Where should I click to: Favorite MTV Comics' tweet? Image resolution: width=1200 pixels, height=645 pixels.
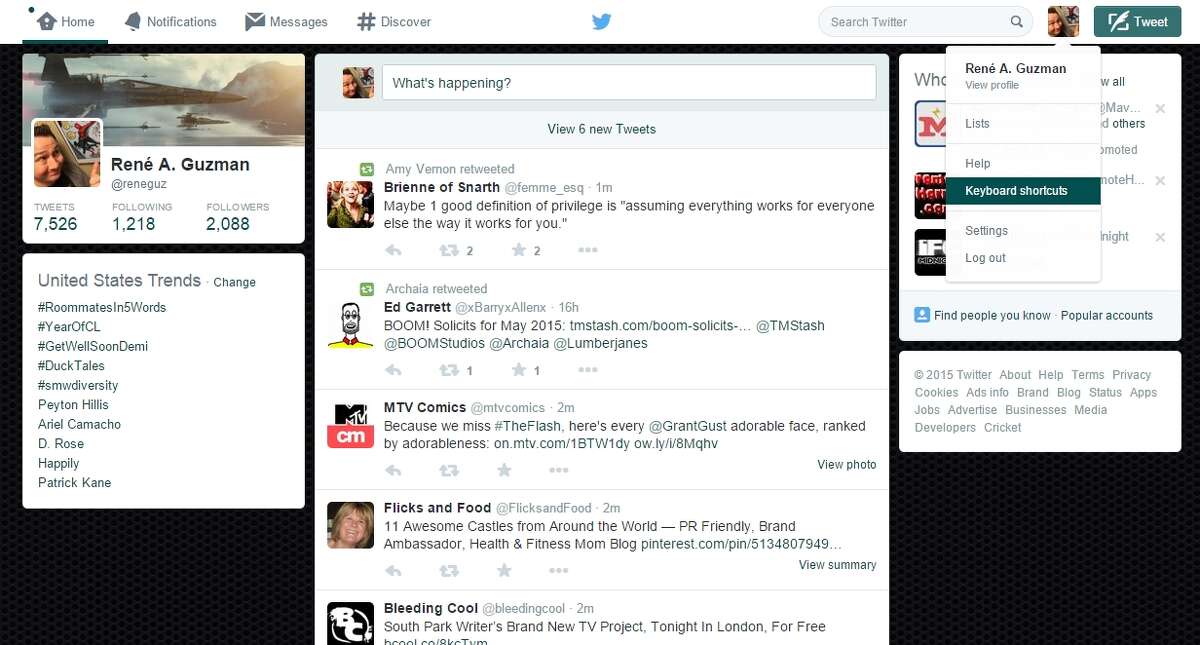[504, 470]
